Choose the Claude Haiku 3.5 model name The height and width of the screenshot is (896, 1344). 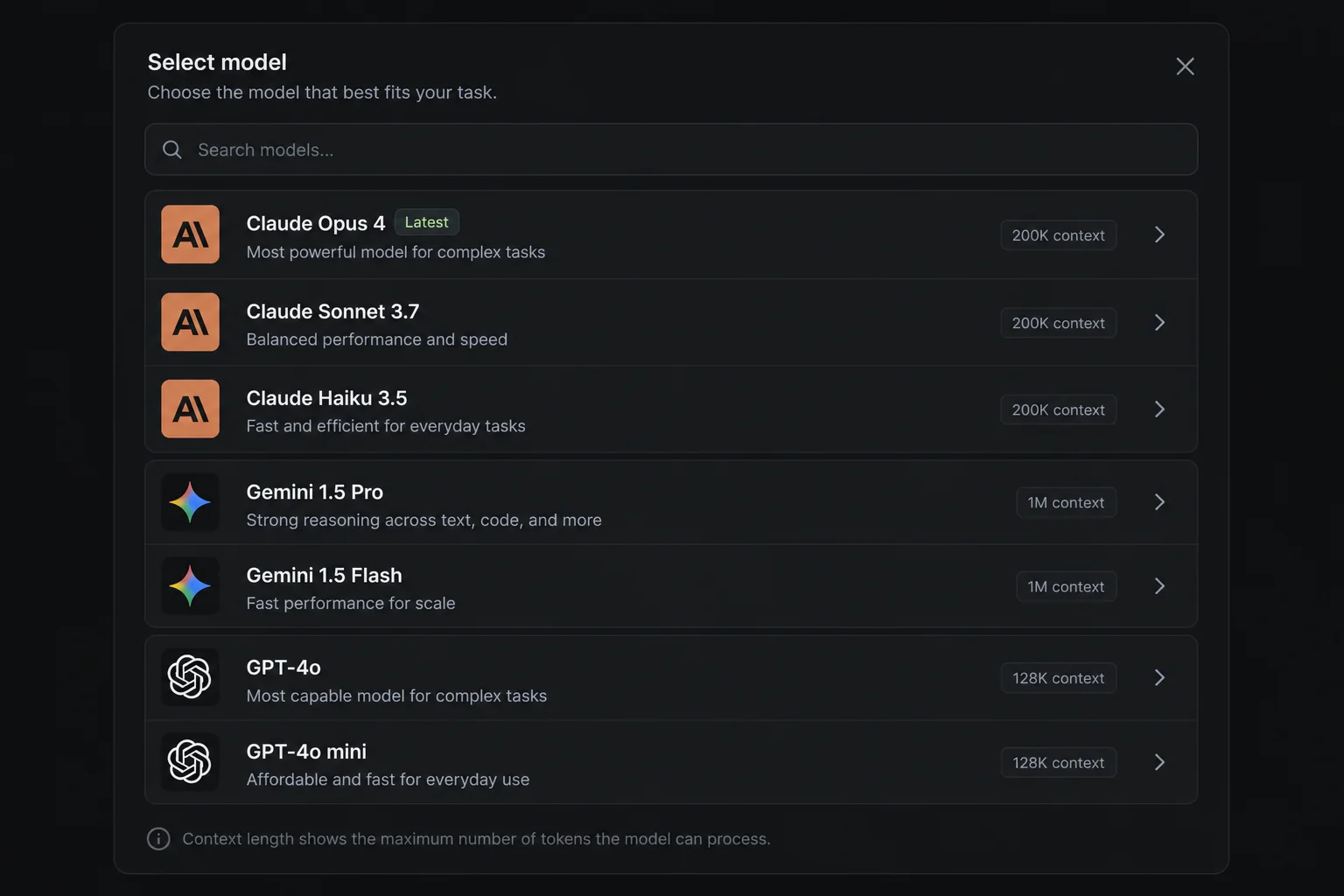coord(326,398)
